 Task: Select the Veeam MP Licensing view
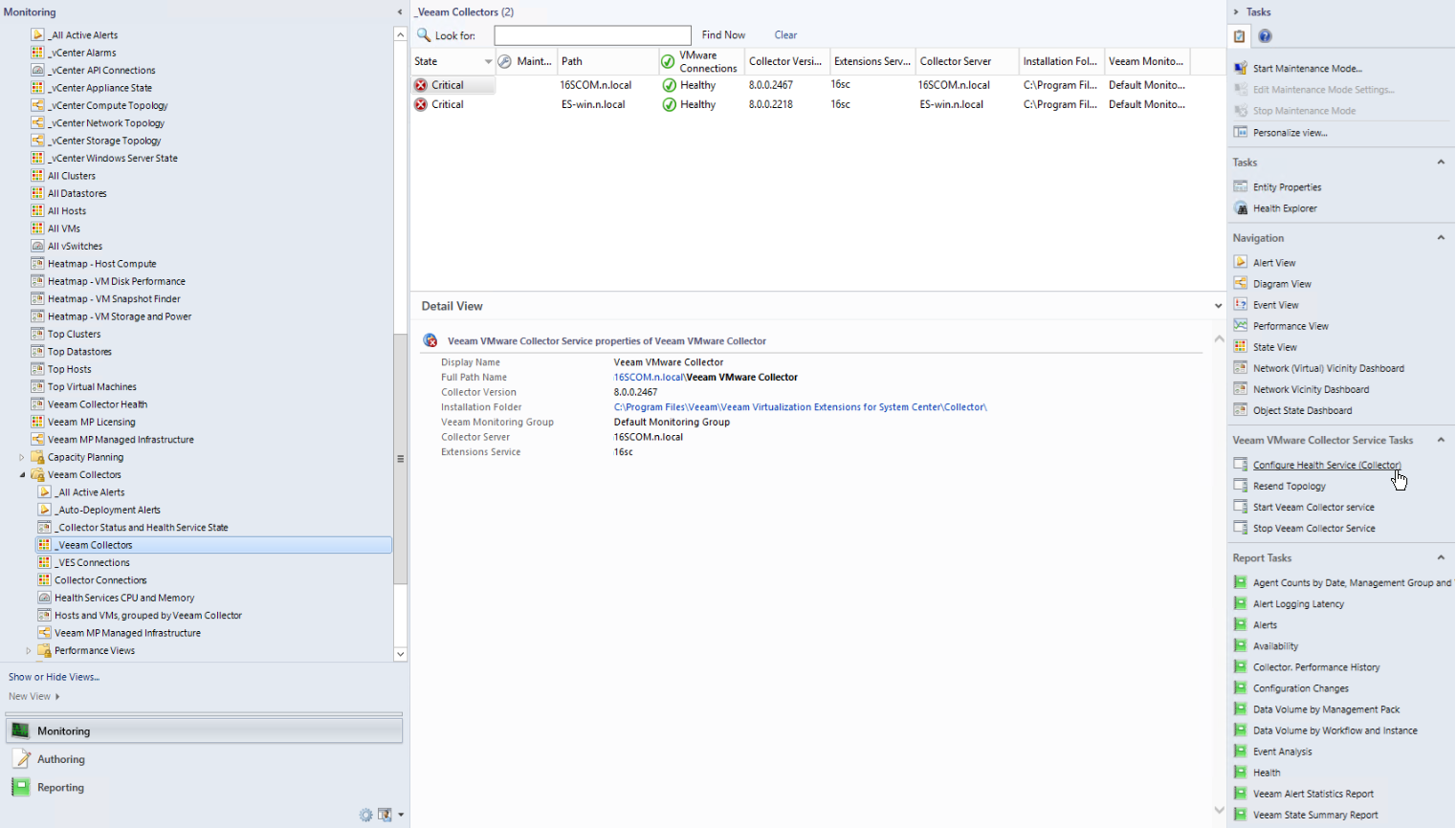point(92,422)
